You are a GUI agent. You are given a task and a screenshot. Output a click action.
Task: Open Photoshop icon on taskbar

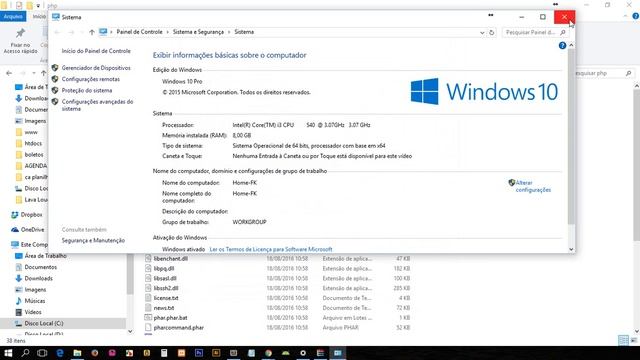(x=199, y=353)
